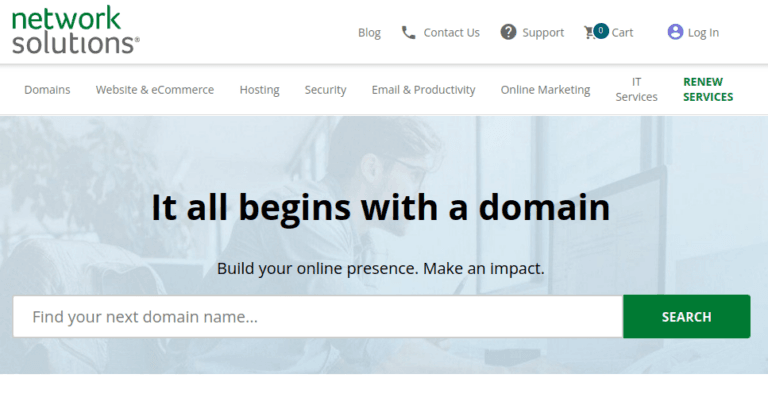Open Website & eCommerce menu
768x409 pixels.
point(155,89)
